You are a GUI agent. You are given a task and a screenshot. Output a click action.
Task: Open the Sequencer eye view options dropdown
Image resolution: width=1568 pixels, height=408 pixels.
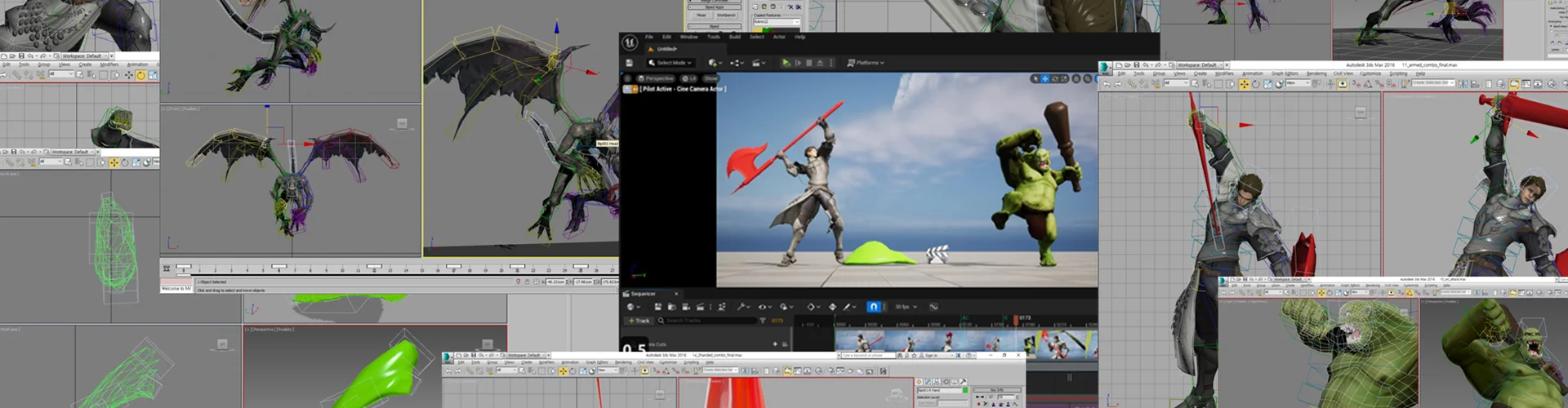point(764,307)
